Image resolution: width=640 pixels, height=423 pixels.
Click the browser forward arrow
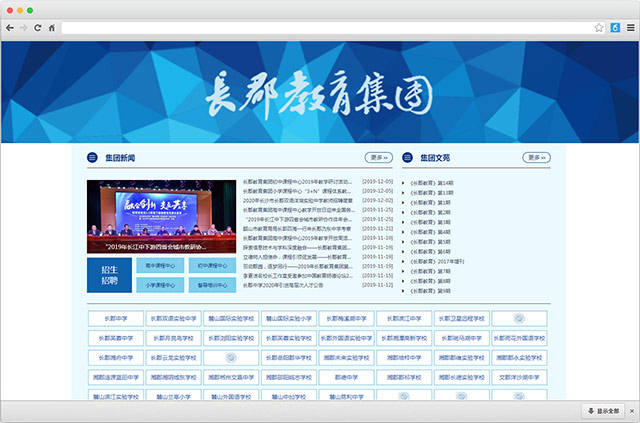pyautogui.click(x=24, y=27)
